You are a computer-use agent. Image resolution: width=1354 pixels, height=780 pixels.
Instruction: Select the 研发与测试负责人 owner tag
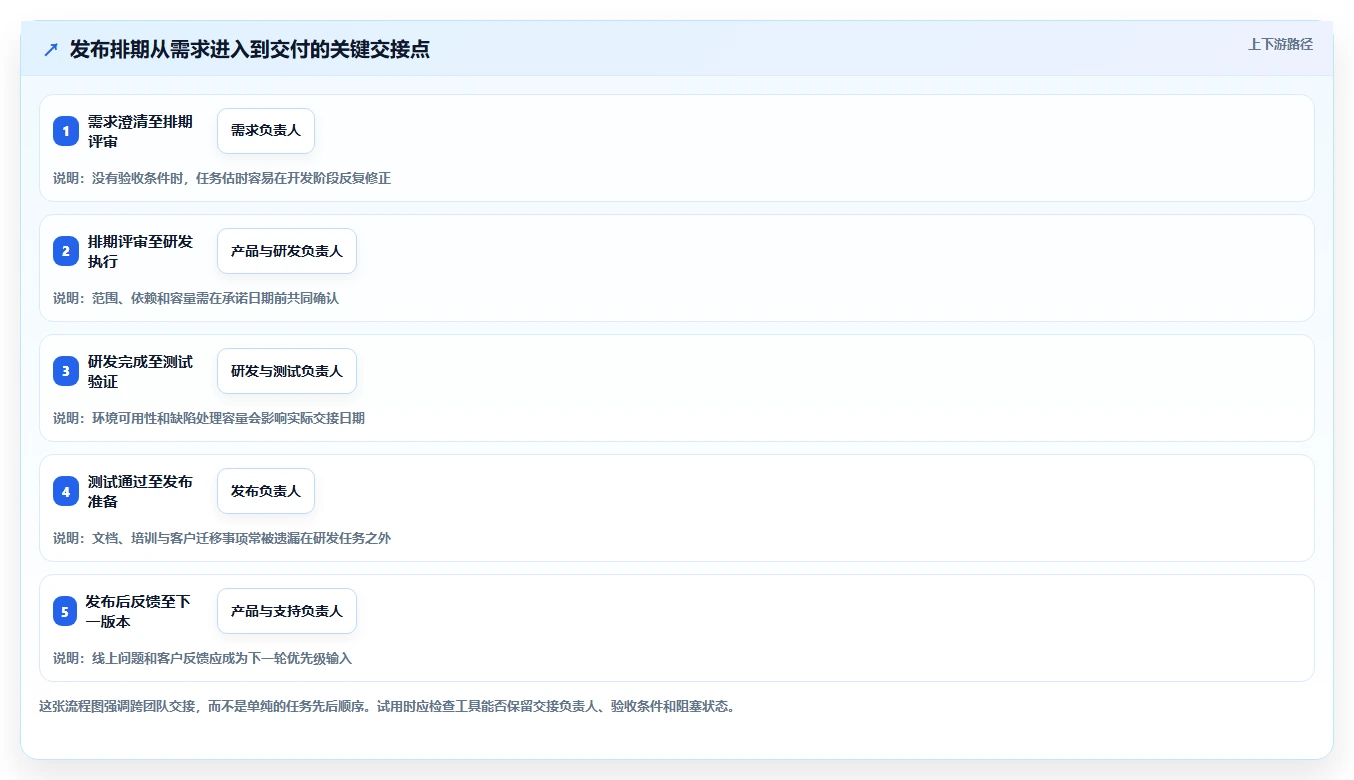click(287, 371)
